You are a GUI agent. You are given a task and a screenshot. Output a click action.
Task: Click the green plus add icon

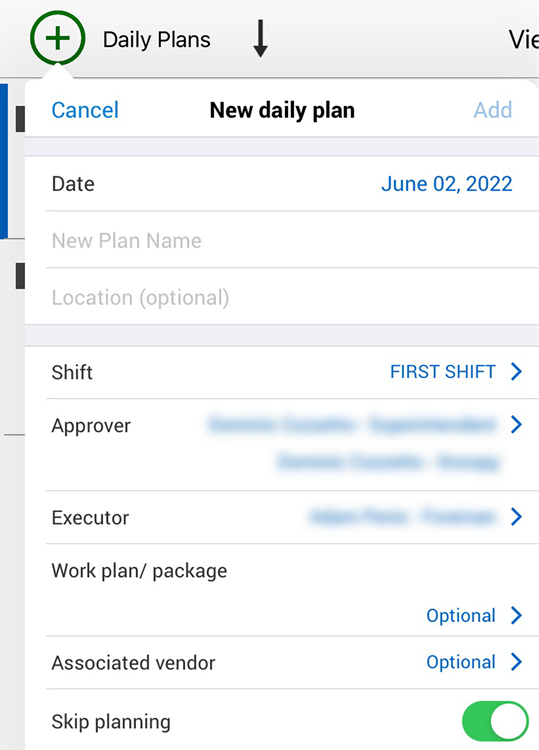(57, 38)
